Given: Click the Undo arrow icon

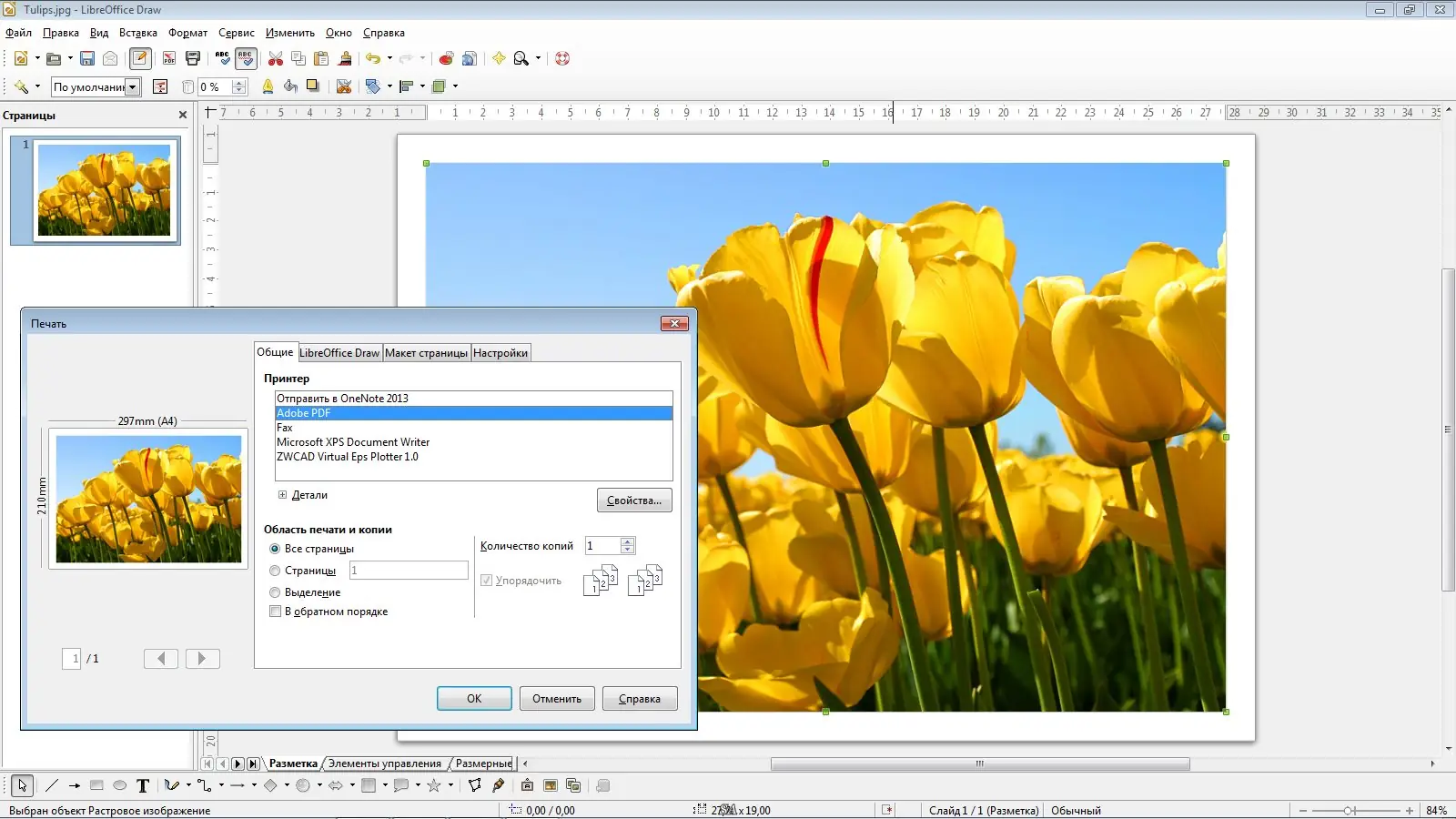Looking at the screenshot, I should click(373, 58).
